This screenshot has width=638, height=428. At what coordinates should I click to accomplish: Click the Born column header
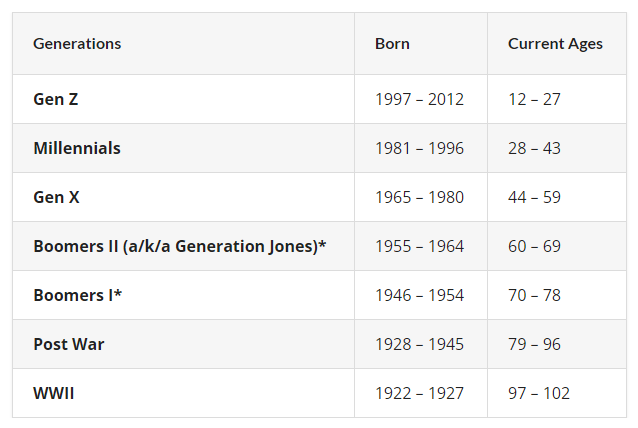392,44
